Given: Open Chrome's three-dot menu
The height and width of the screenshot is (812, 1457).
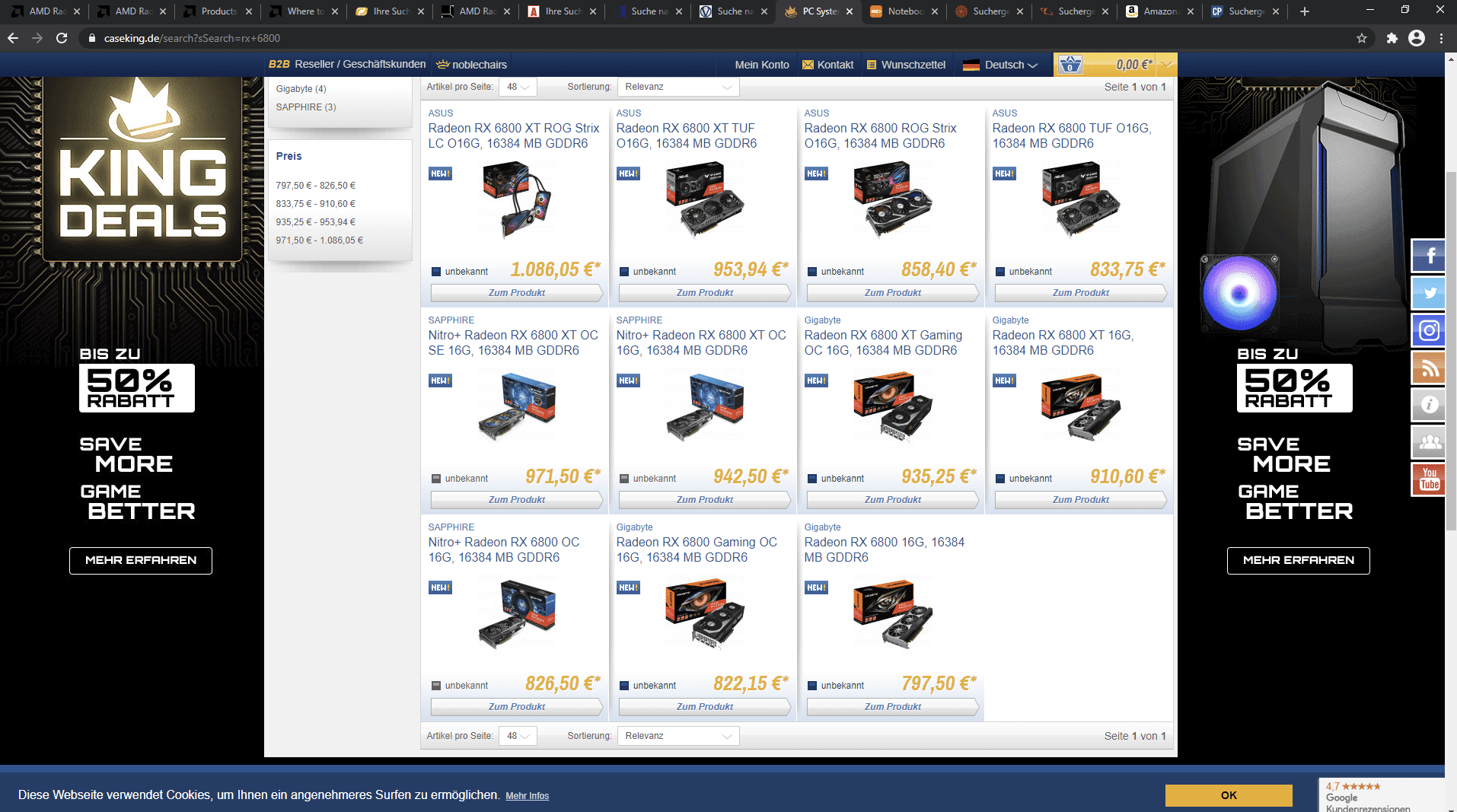Looking at the screenshot, I should [x=1441, y=38].
